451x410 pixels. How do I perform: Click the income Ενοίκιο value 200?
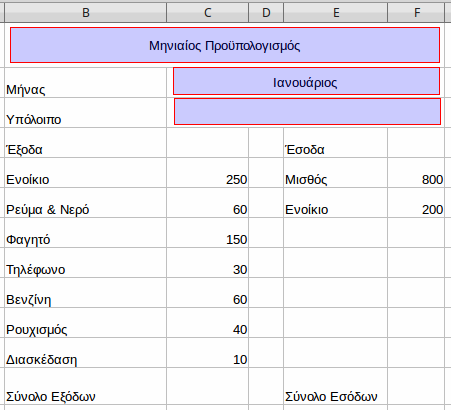coord(416,203)
